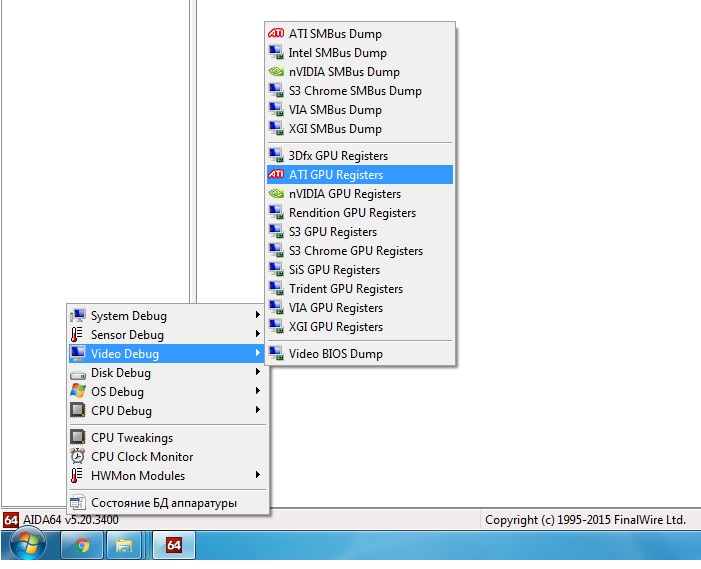The image size is (701, 569).
Task: Click the nVIDIA eye icon beside nVIDIA GPU Registers
Action: tap(276, 194)
